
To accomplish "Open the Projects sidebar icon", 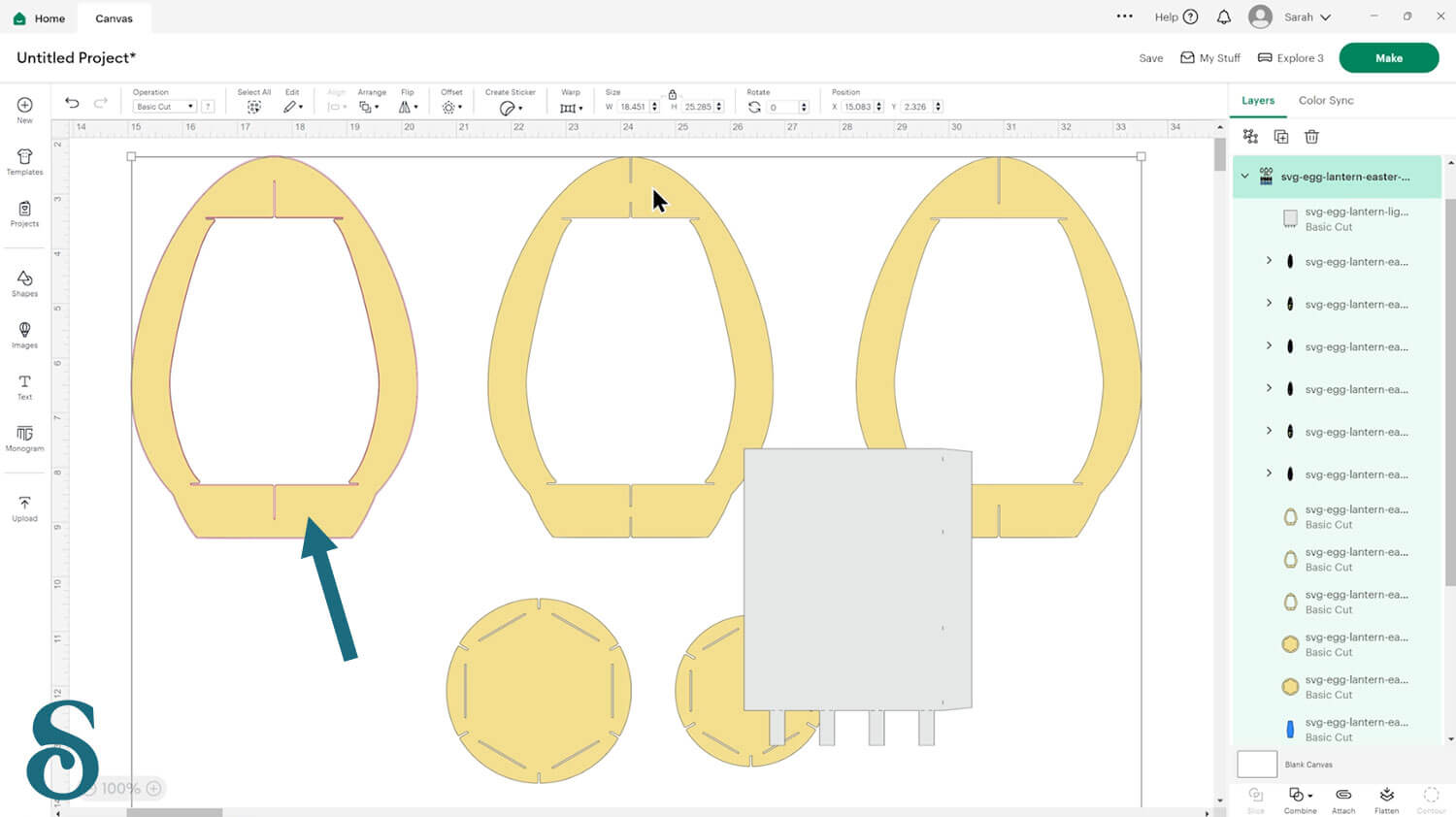I will pos(24,213).
